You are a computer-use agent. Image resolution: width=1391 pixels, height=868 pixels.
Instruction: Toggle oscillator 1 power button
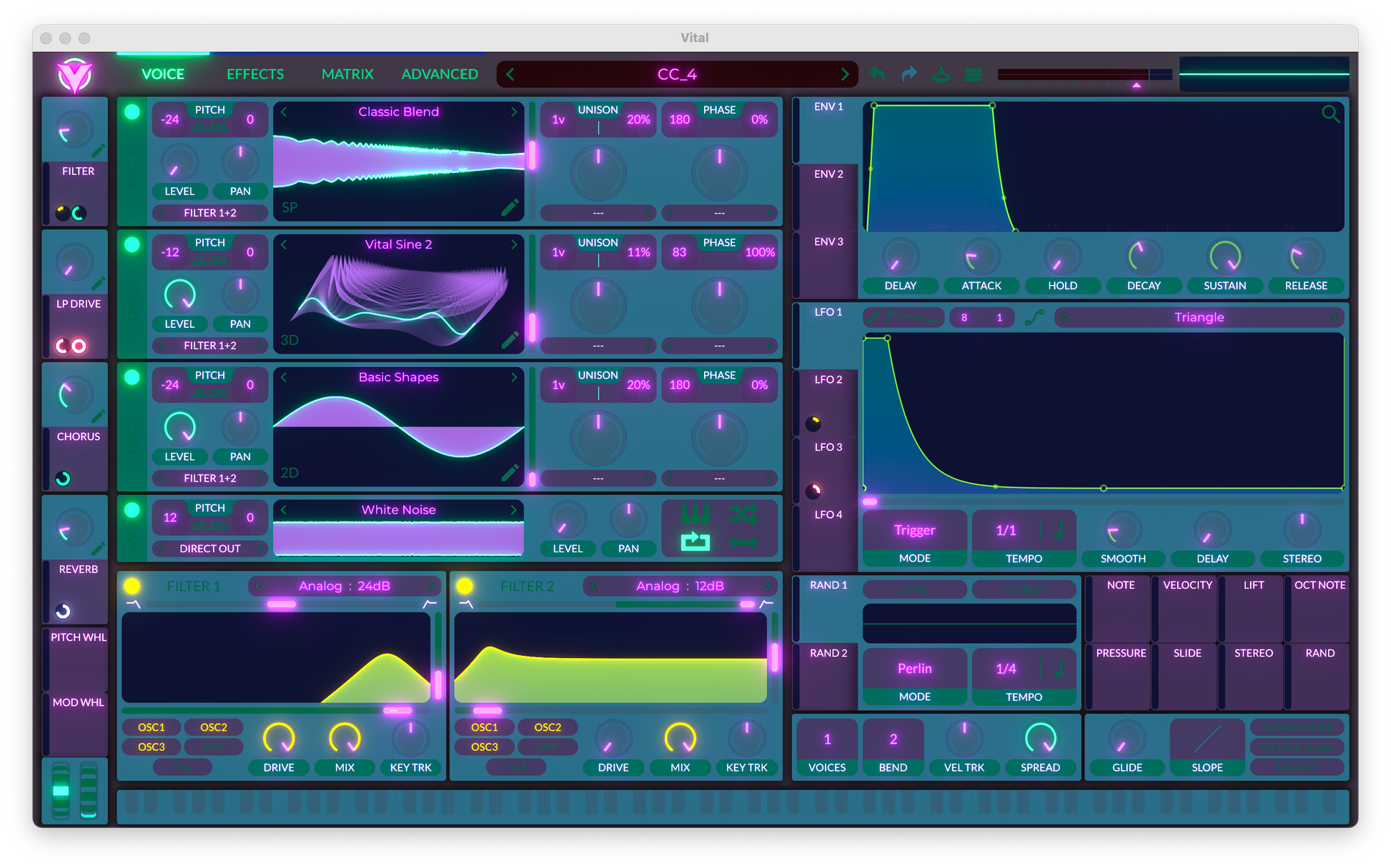tap(132, 112)
